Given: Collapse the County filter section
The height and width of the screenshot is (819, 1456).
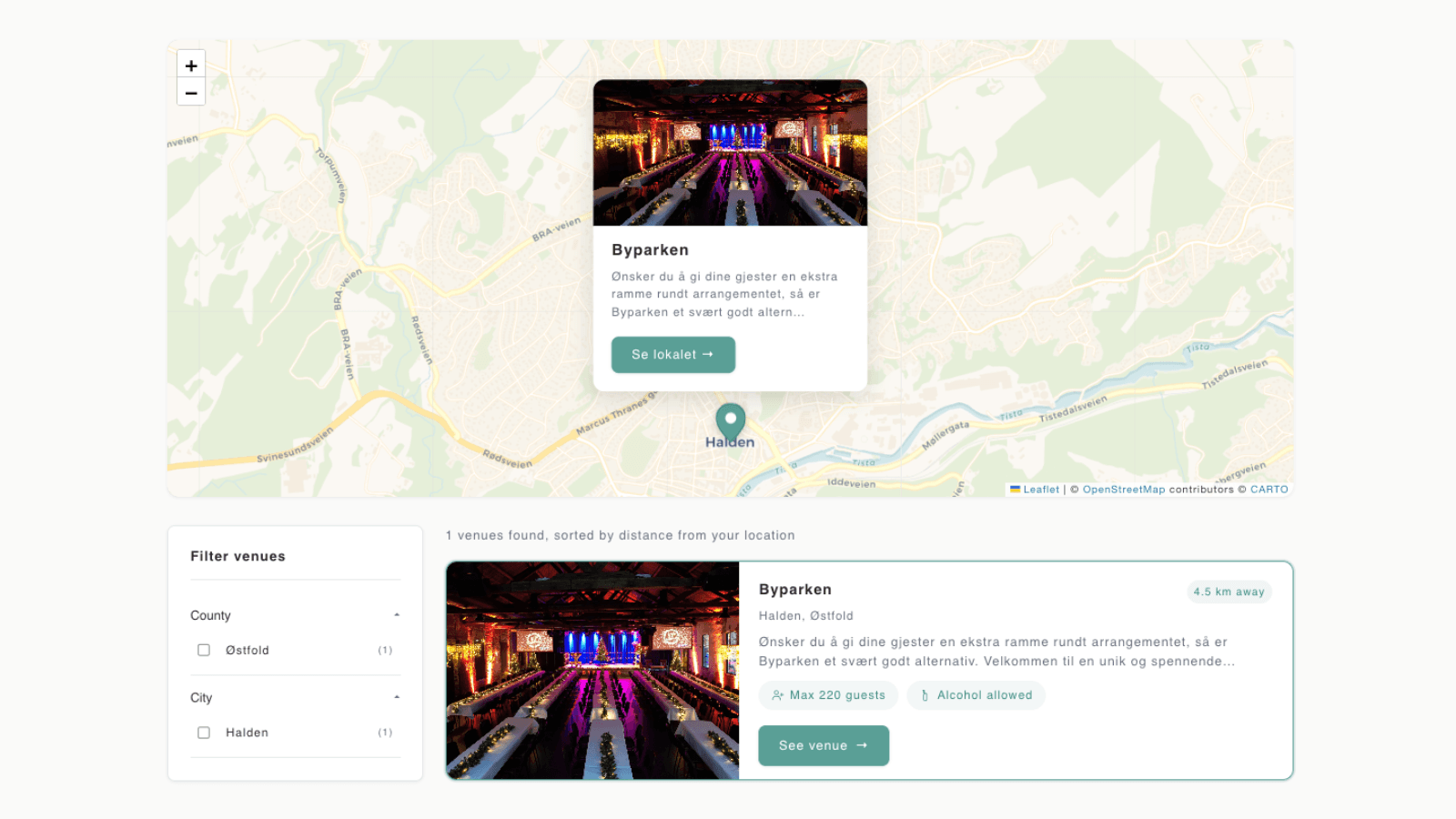Looking at the screenshot, I should (295, 615).
